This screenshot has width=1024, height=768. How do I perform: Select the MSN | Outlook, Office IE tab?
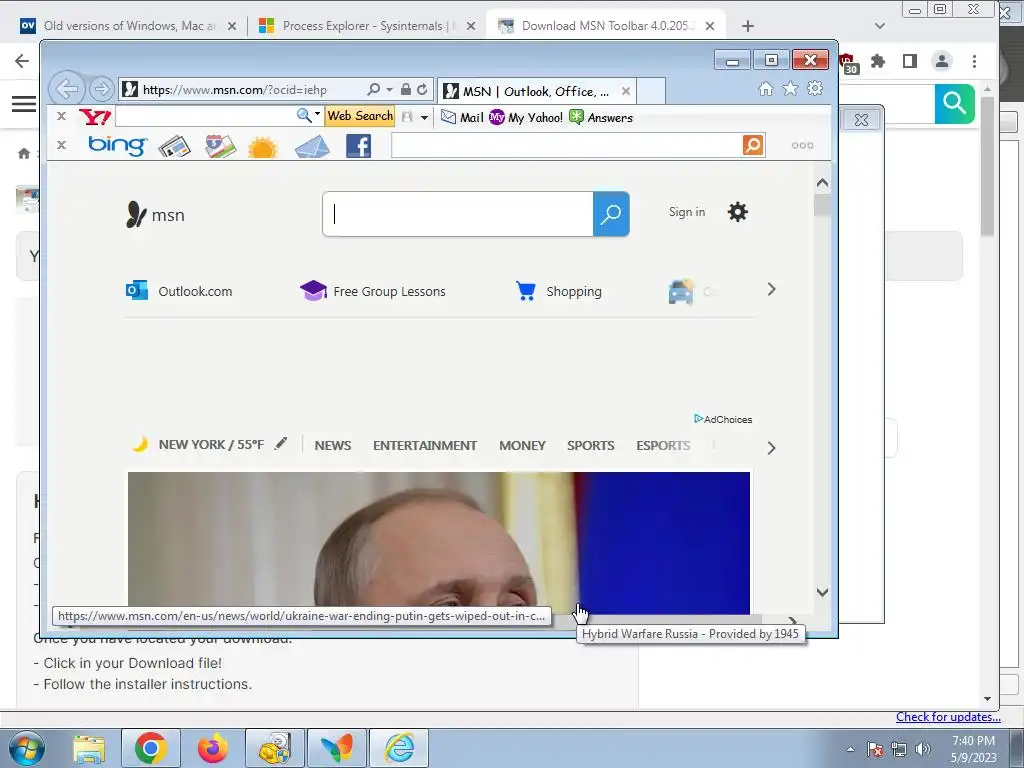tap(536, 91)
